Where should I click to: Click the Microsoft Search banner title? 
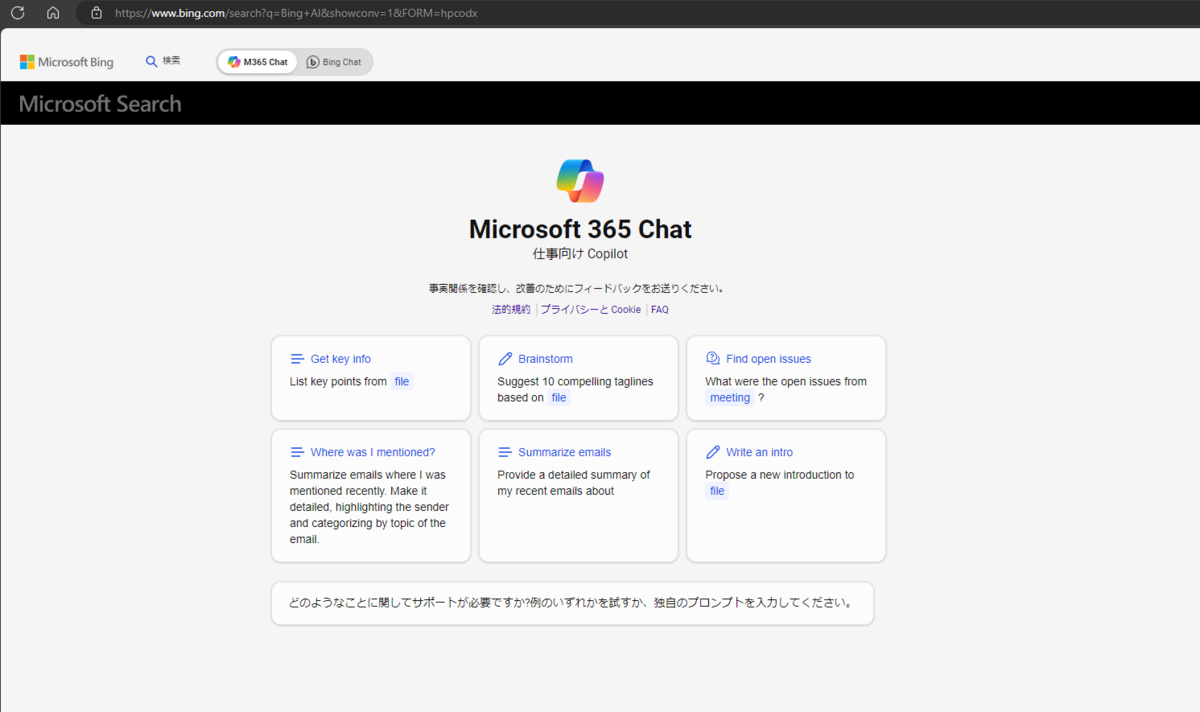[x=100, y=104]
